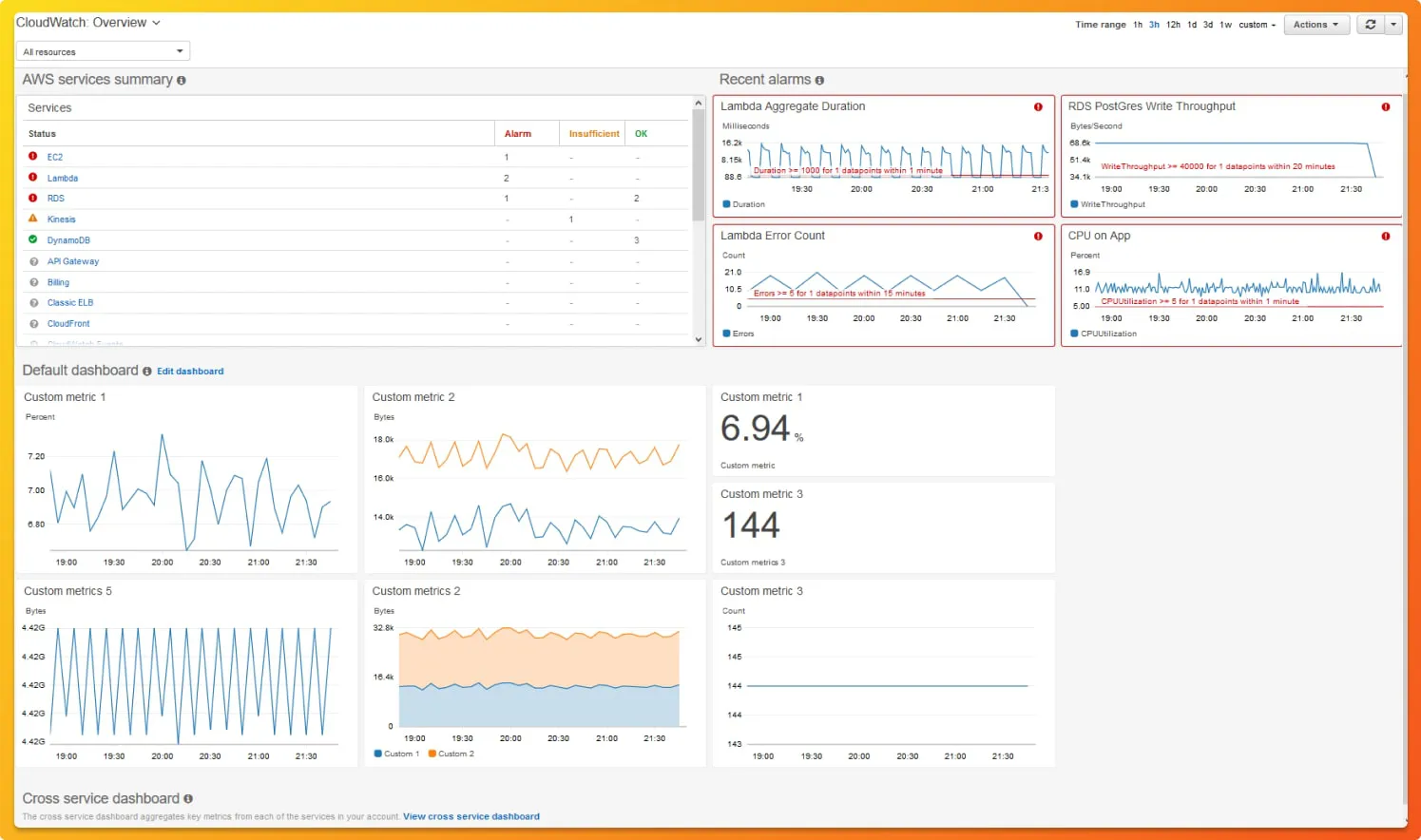
Task: Click the gray status icon for API Gateway
Action: tap(34, 261)
